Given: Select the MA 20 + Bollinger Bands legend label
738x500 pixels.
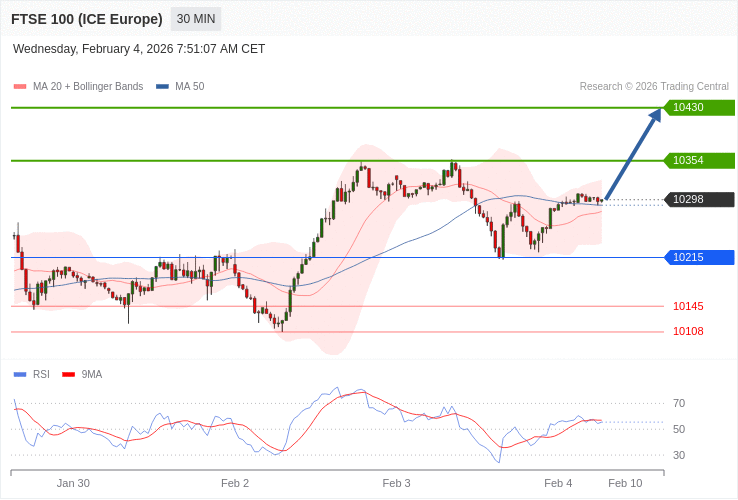Looking at the screenshot, I should tap(88, 87).
